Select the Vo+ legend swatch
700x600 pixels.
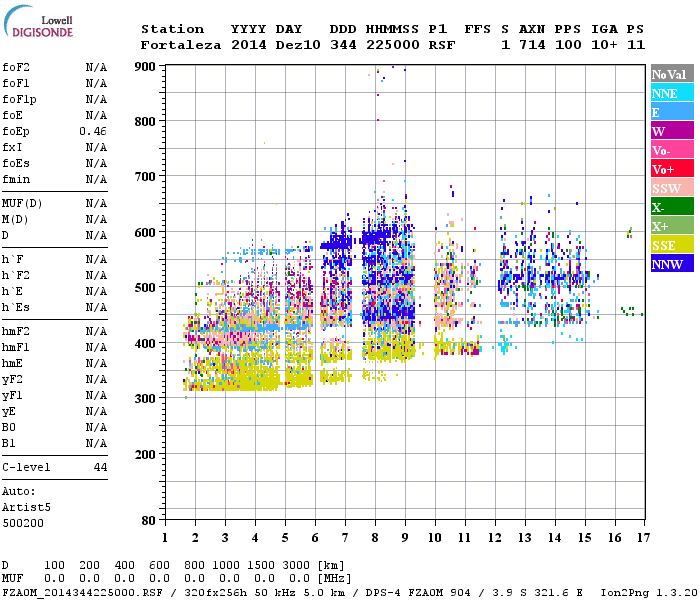[x=672, y=169]
